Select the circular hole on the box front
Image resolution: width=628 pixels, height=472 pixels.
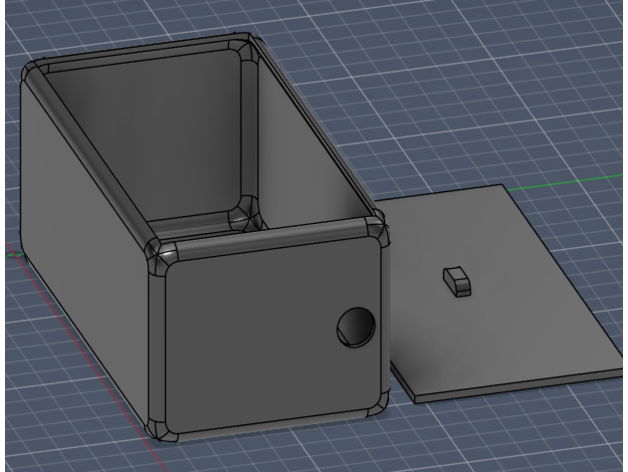[x=356, y=327]
